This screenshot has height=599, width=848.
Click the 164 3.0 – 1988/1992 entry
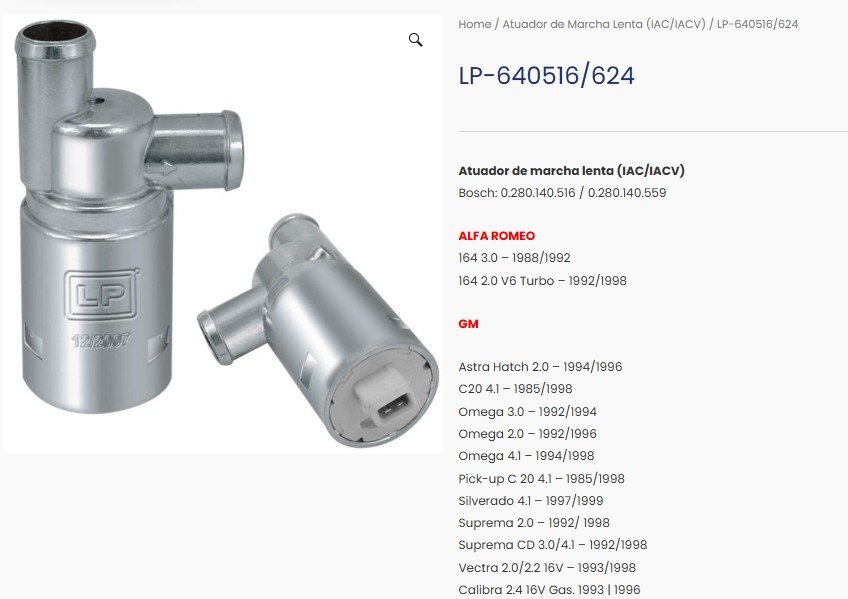[x=514, y=258]
